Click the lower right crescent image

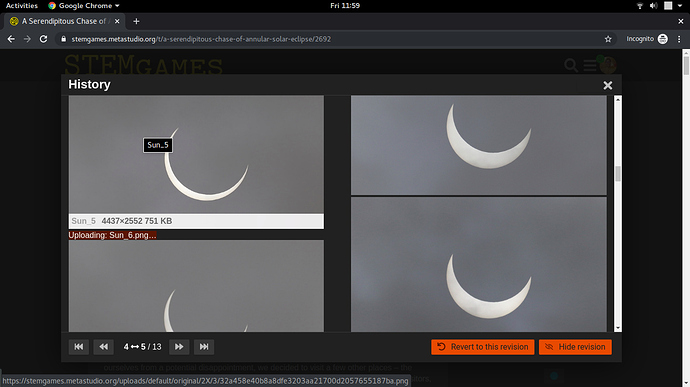(479, 264)
